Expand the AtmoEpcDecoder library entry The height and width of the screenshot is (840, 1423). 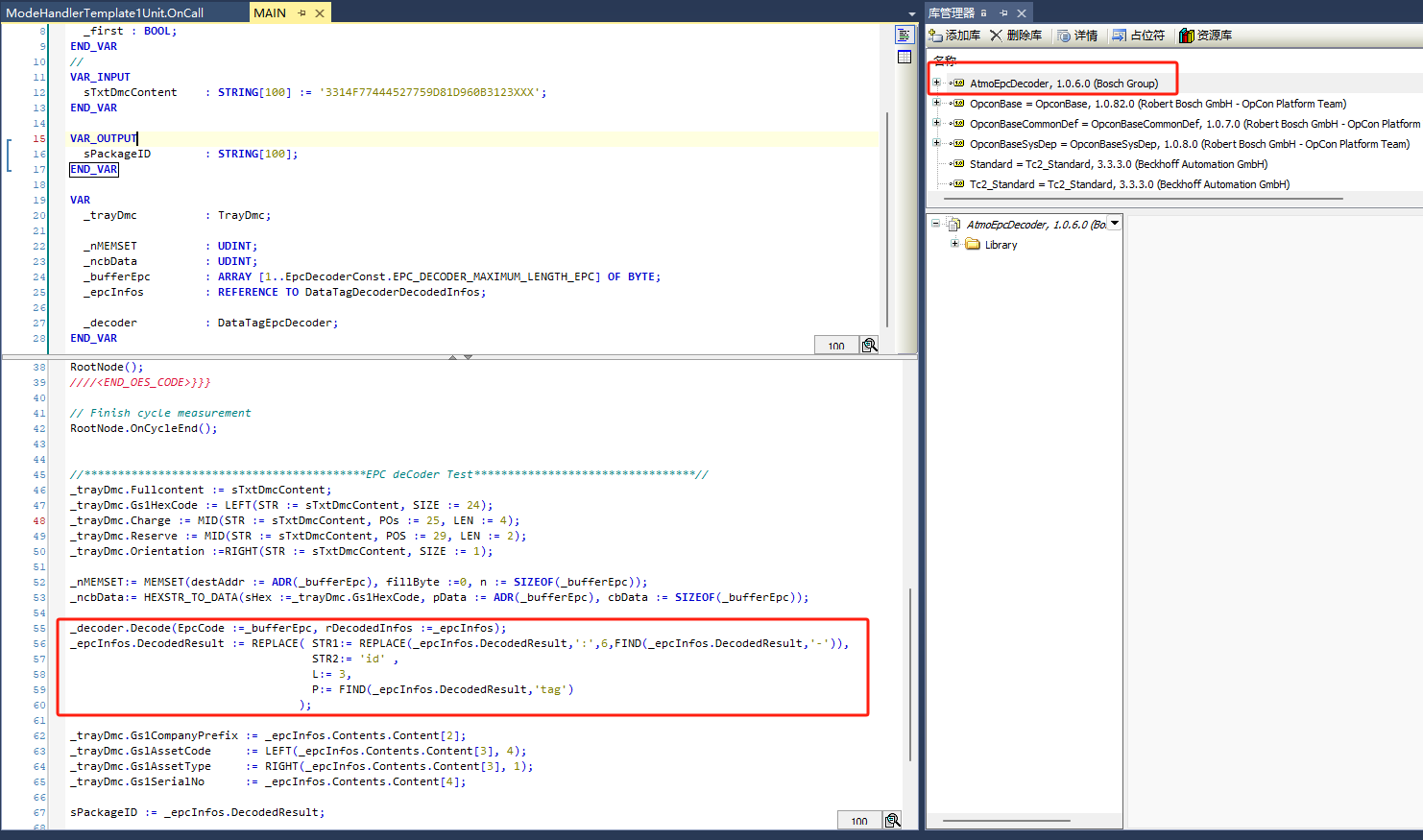point(936,83)
